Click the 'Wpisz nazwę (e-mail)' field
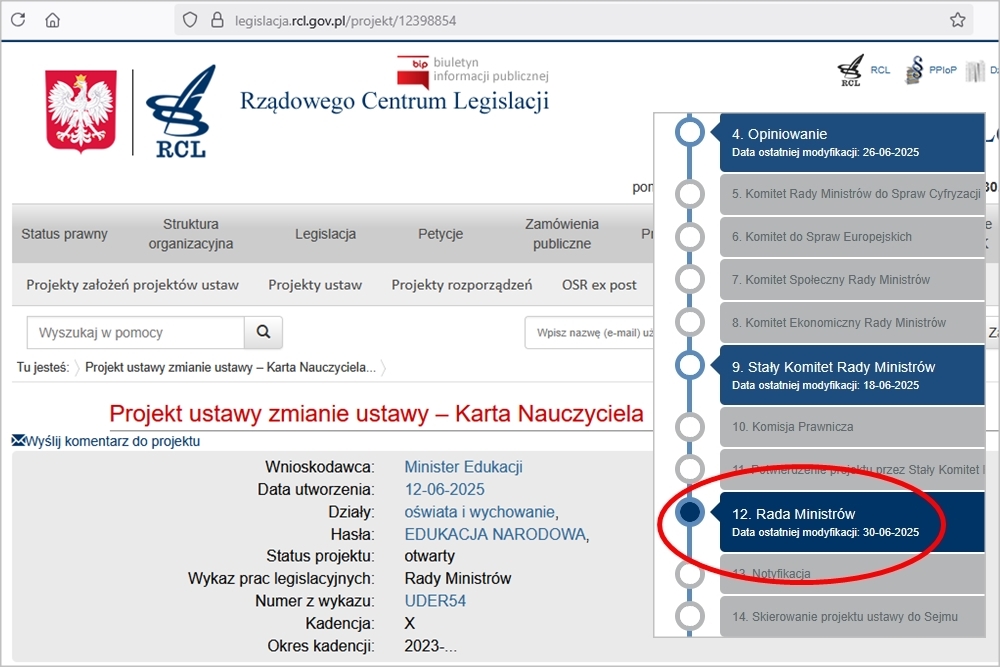 tap(589, 332)
